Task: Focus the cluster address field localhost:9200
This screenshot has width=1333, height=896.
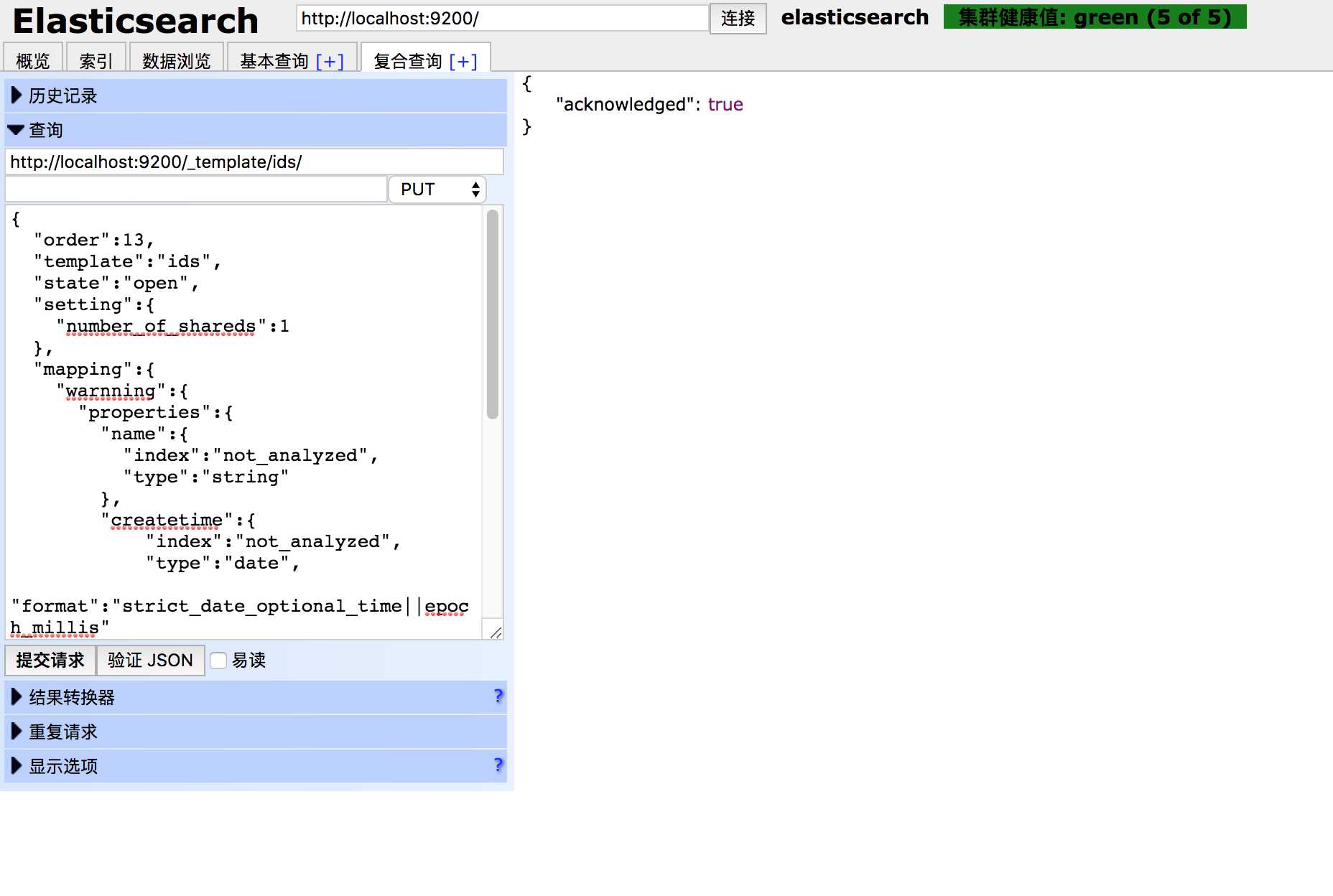Action: (502, 18)
